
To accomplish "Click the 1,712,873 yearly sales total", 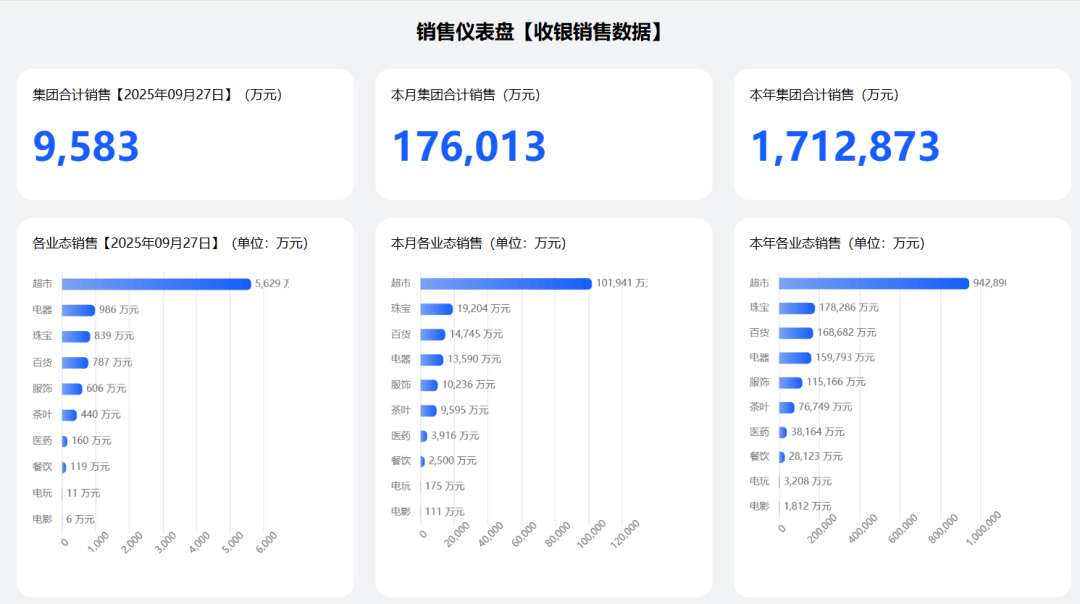I will pos(845,147).
